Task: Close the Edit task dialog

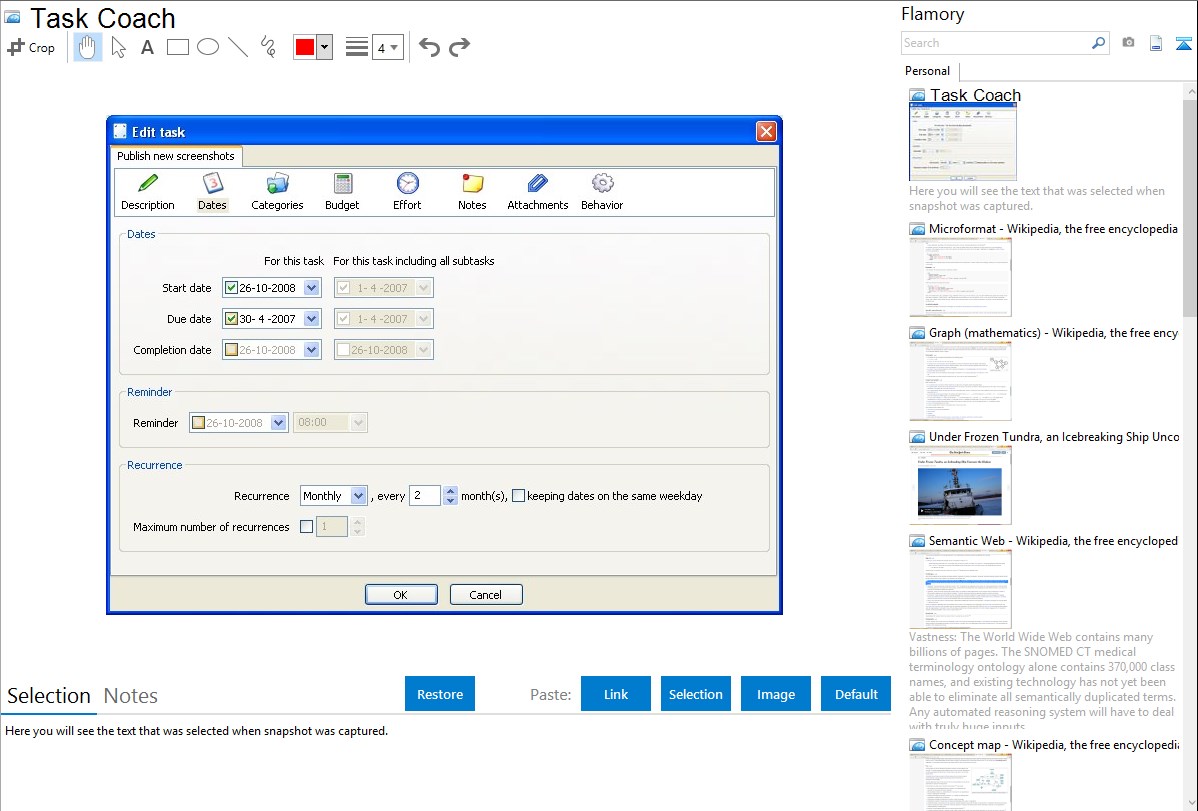Action: (x=766, y=131)
